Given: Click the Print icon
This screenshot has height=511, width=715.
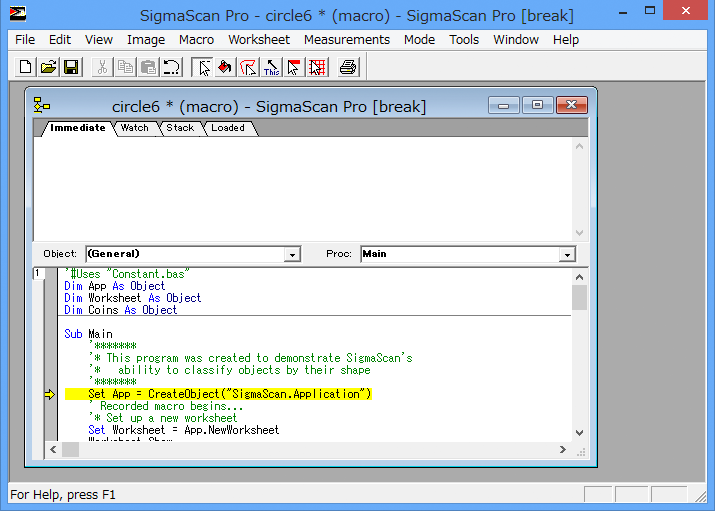Looking at the screenshot, I should coord(348,67).
